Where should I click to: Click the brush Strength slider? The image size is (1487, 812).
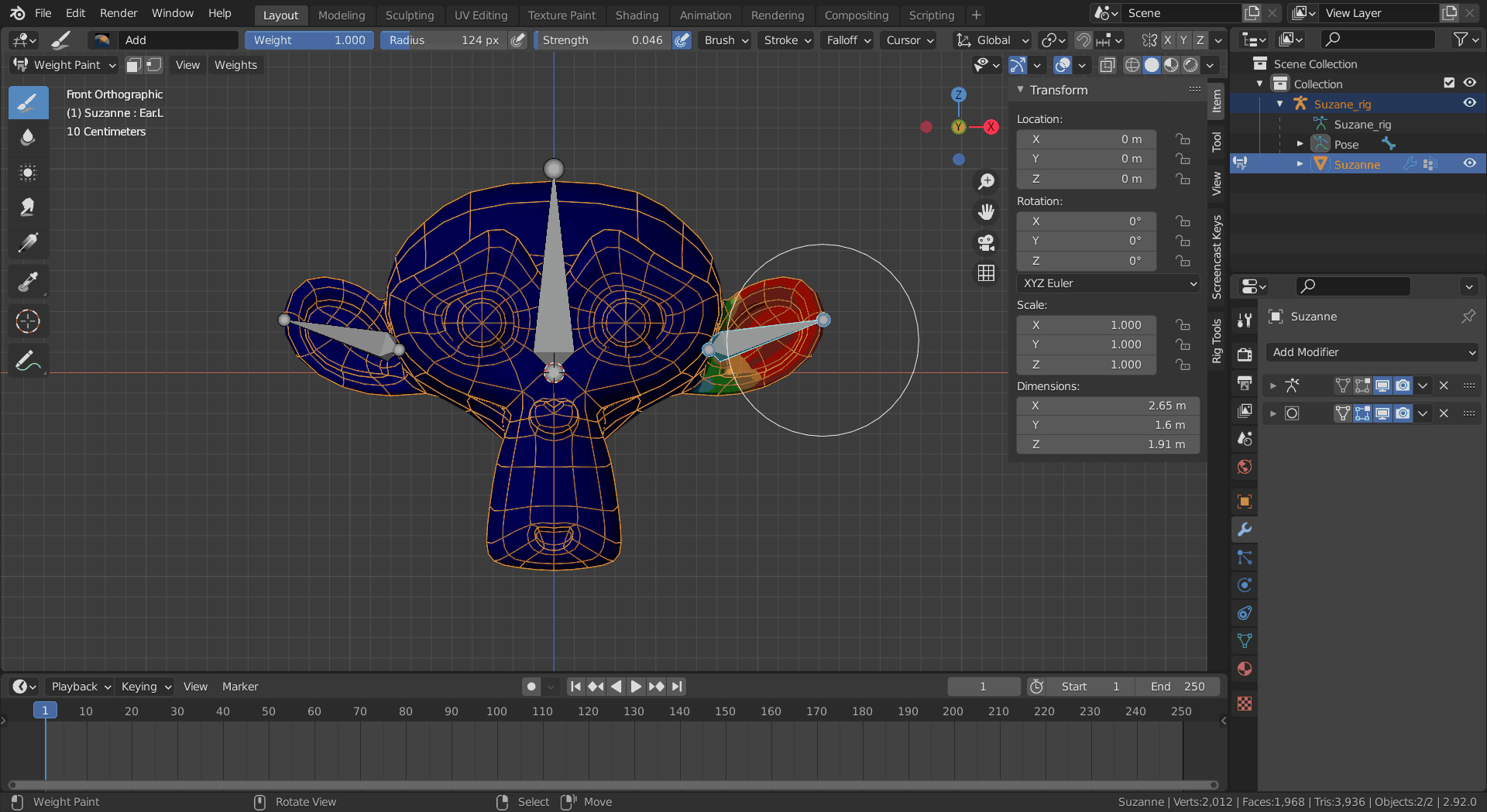click(603, 40)
